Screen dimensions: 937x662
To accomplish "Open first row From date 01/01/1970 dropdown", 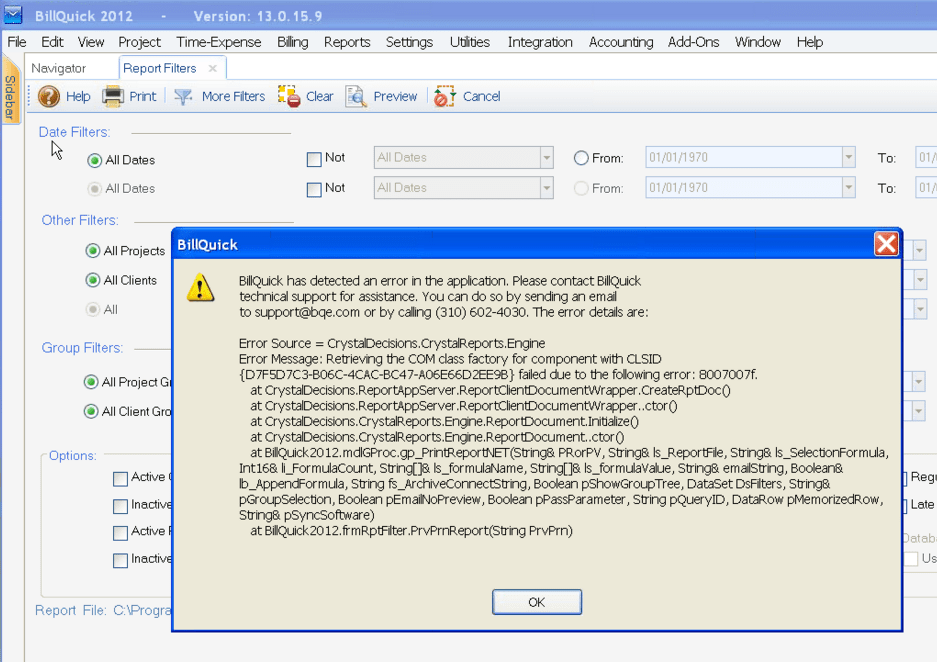I will point(849,158).
